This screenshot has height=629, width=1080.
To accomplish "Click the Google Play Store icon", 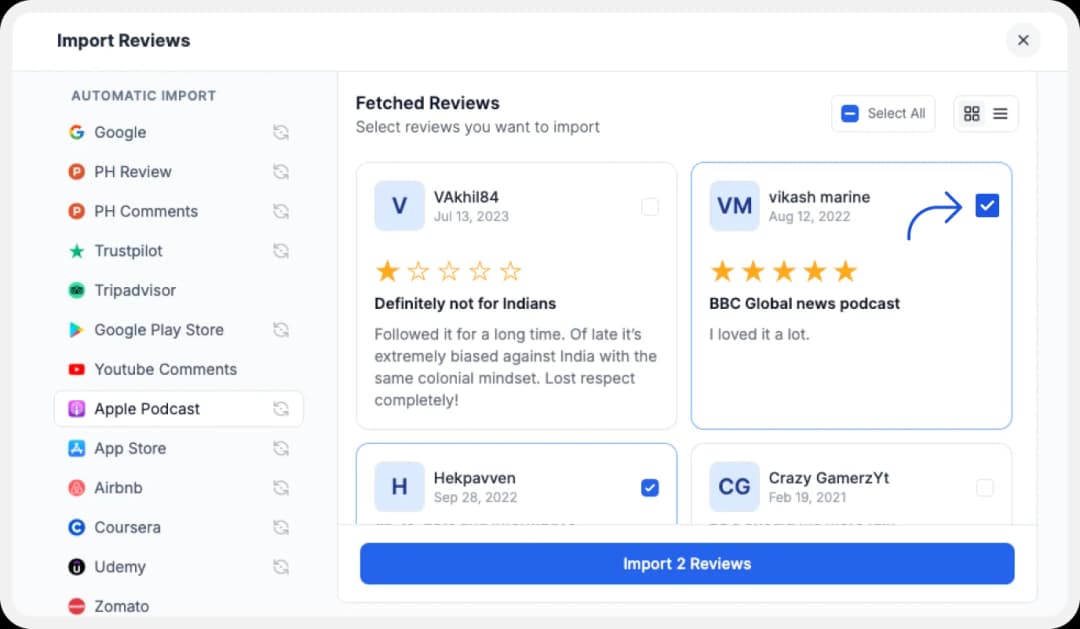I will [x=78, y=330].
